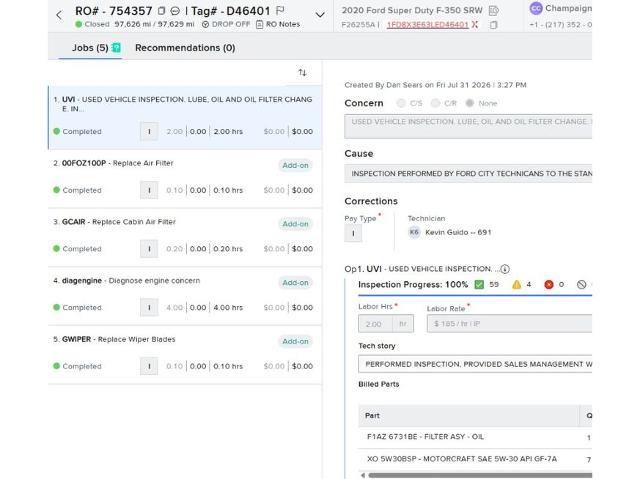Click the pay type I box on UVI job
This screenshot has height=479, width=640.
click(149, 131)
